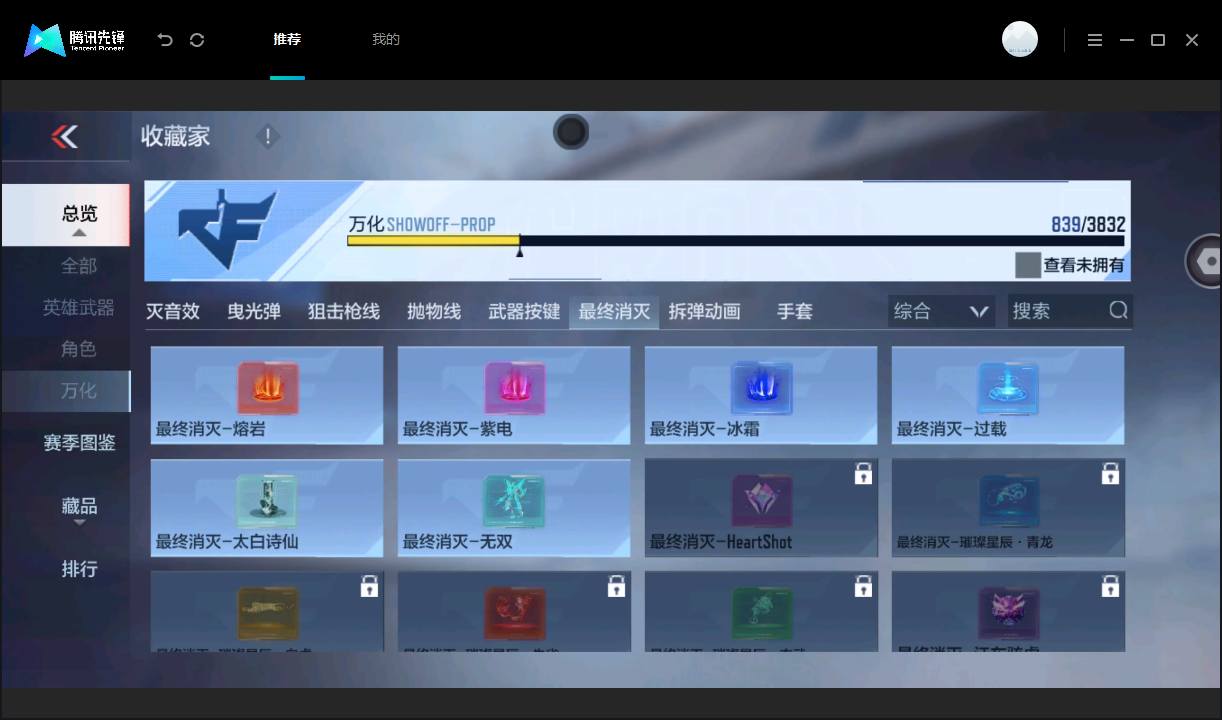The height and width of the screenshot is (720, 1222).
Task: Click the 839/3832 collection count
Action: (1088, 224)
